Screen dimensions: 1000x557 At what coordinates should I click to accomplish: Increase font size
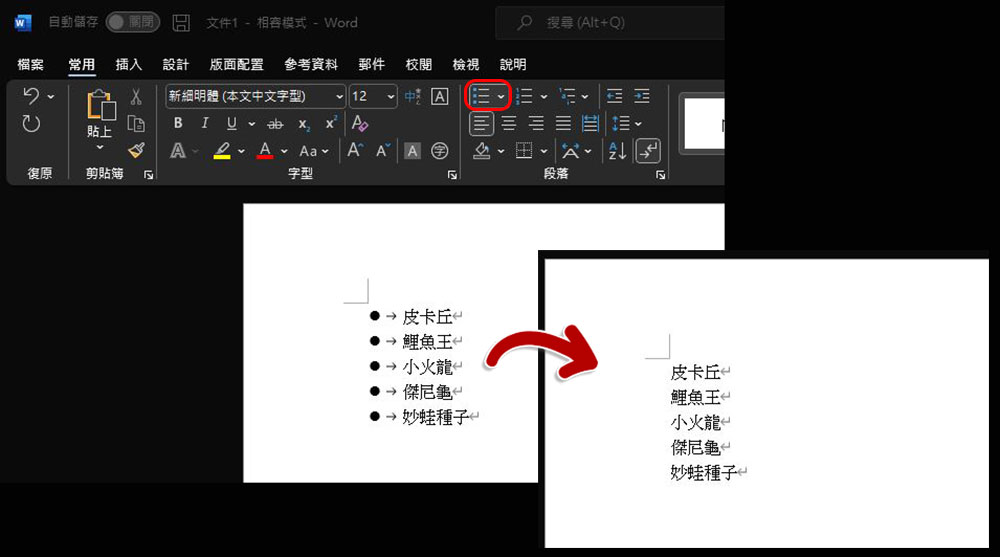[x=355, y=151]
